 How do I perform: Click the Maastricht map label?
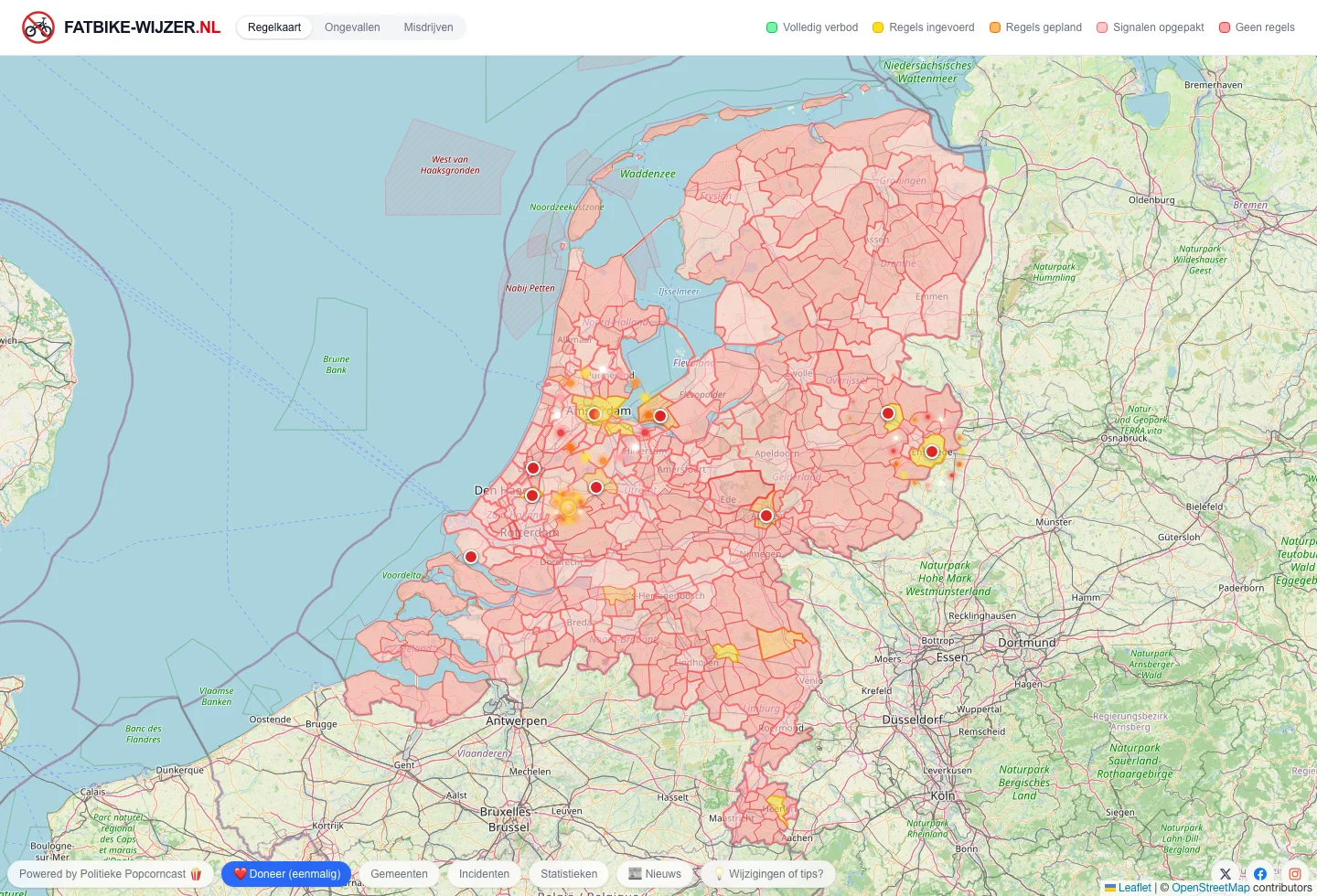click(732, 818)
